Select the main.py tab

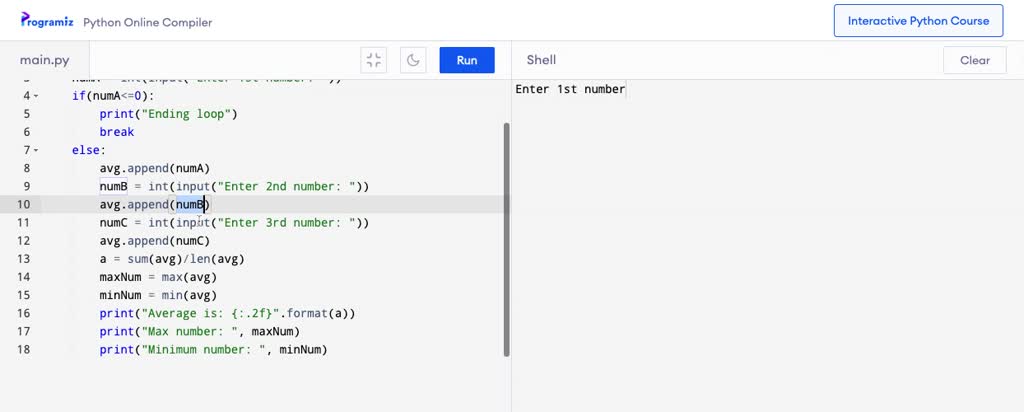tap(44, 60)
